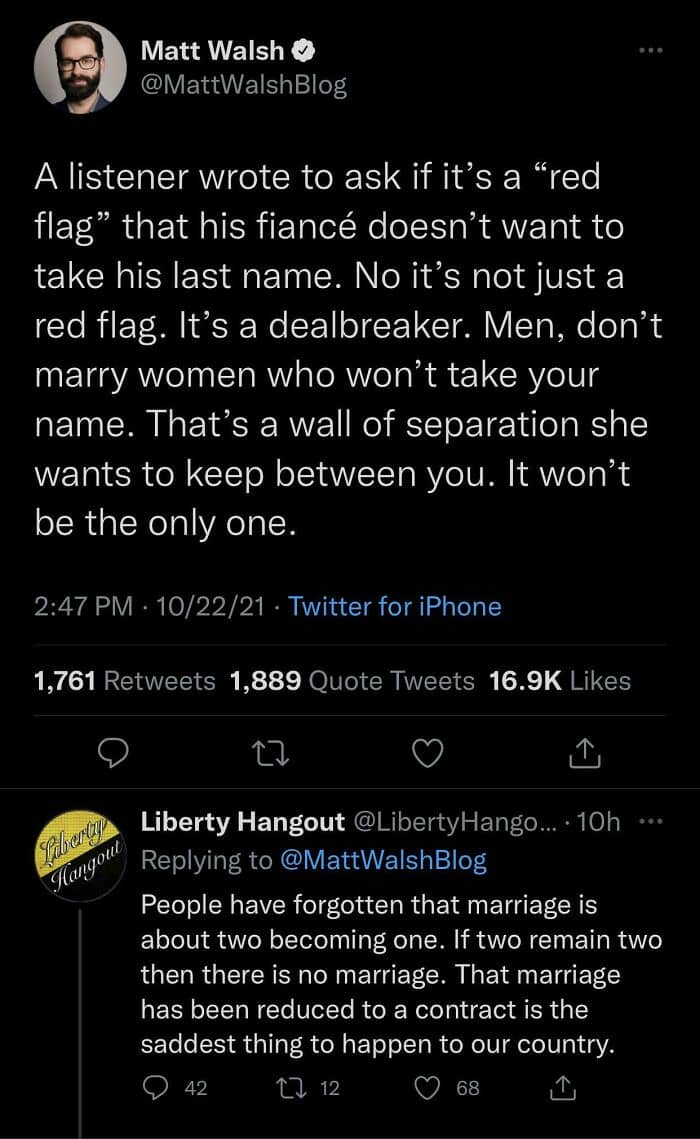Open the Twitter for iPhone link
Screen dimensions: 700x1139
click(395, 606)
